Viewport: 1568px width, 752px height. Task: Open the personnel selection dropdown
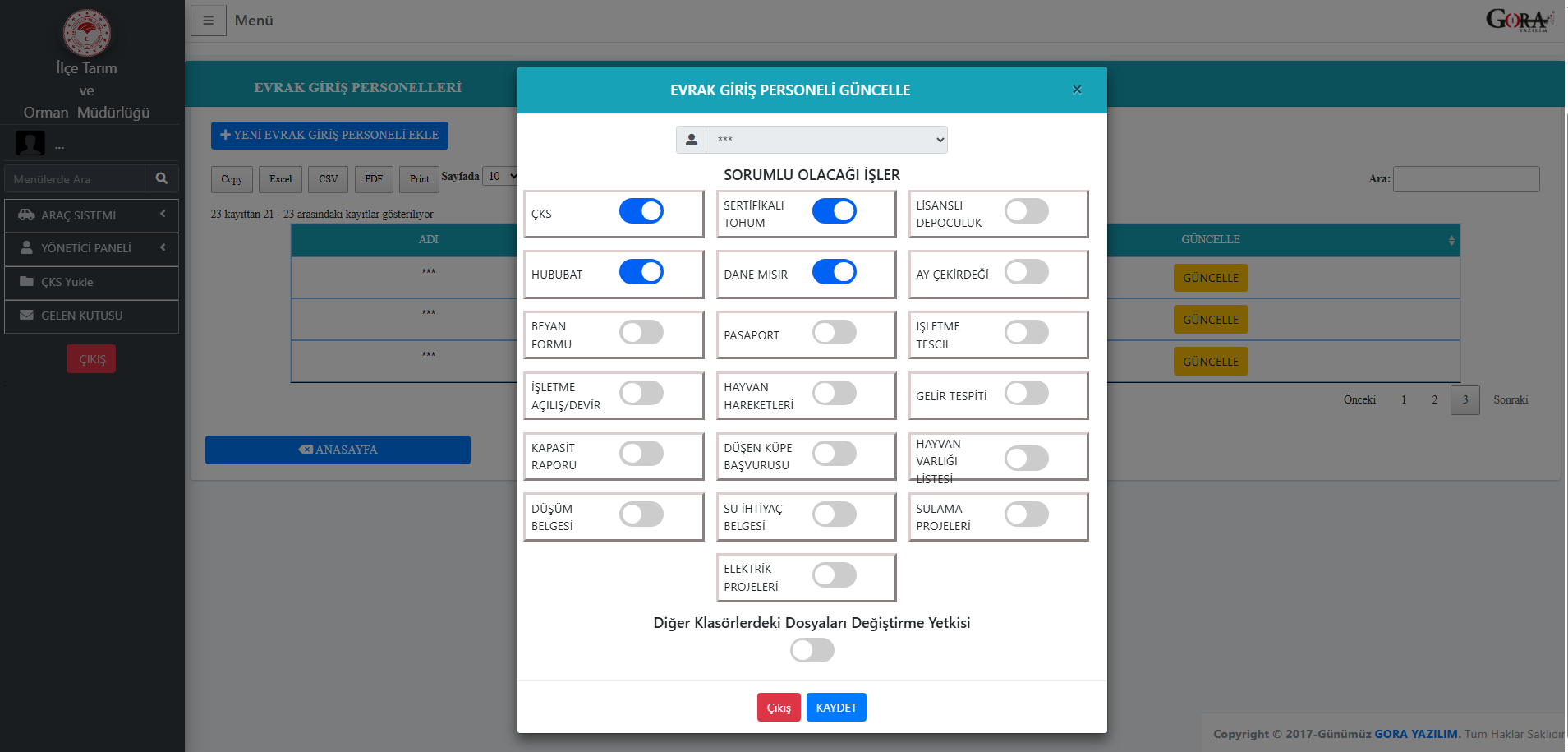(x=826, y=140)
